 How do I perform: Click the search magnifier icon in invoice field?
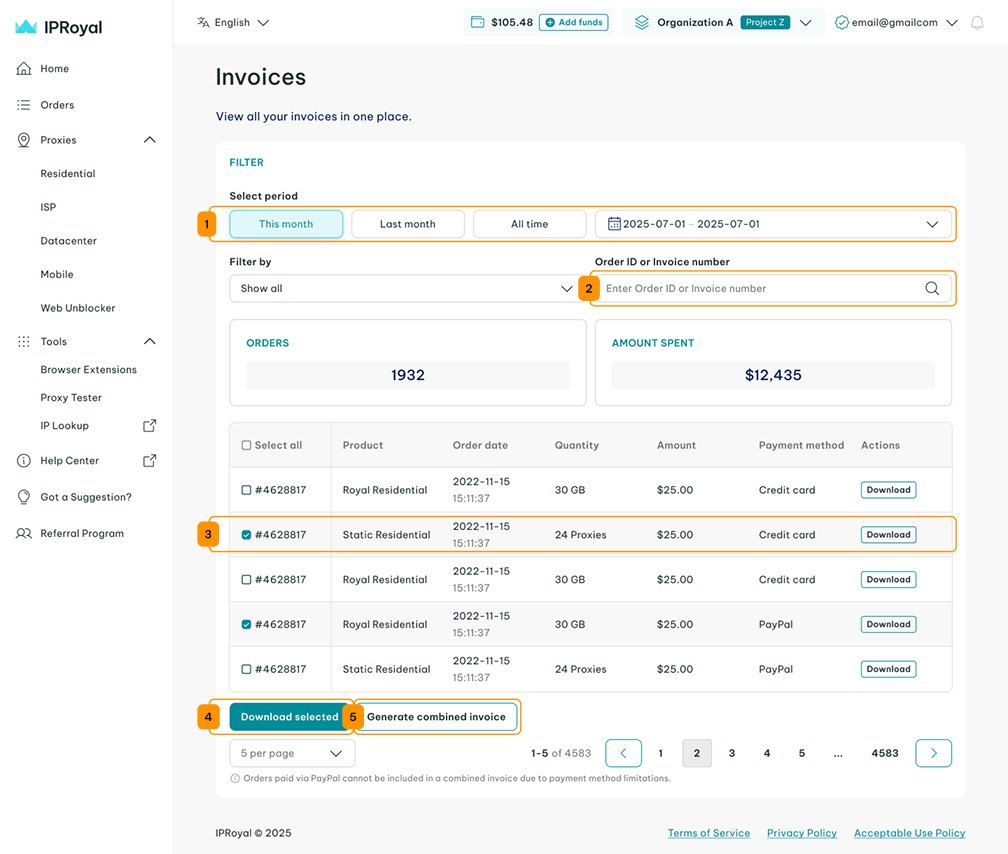click(931, 289)
